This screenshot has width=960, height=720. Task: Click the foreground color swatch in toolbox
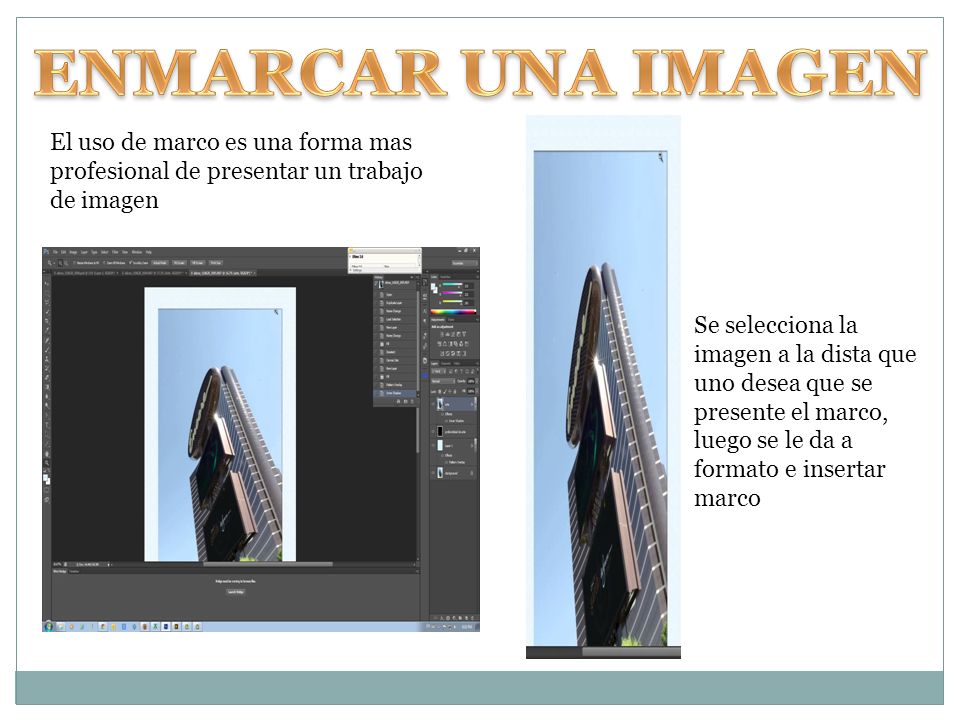[45, 477]
